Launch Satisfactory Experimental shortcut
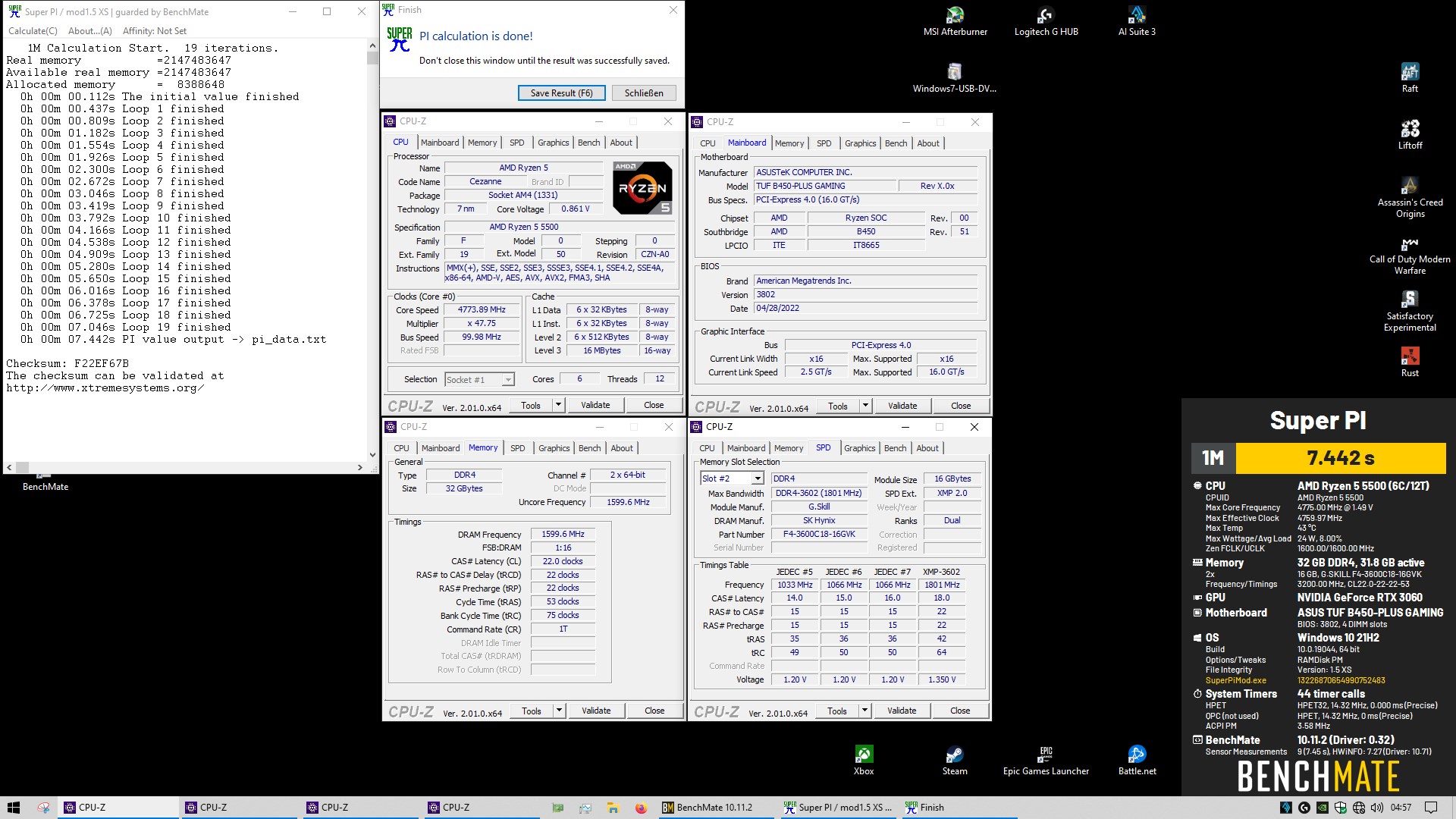Viewport: 1456px width, 819px height. [x=1410, y=311]
